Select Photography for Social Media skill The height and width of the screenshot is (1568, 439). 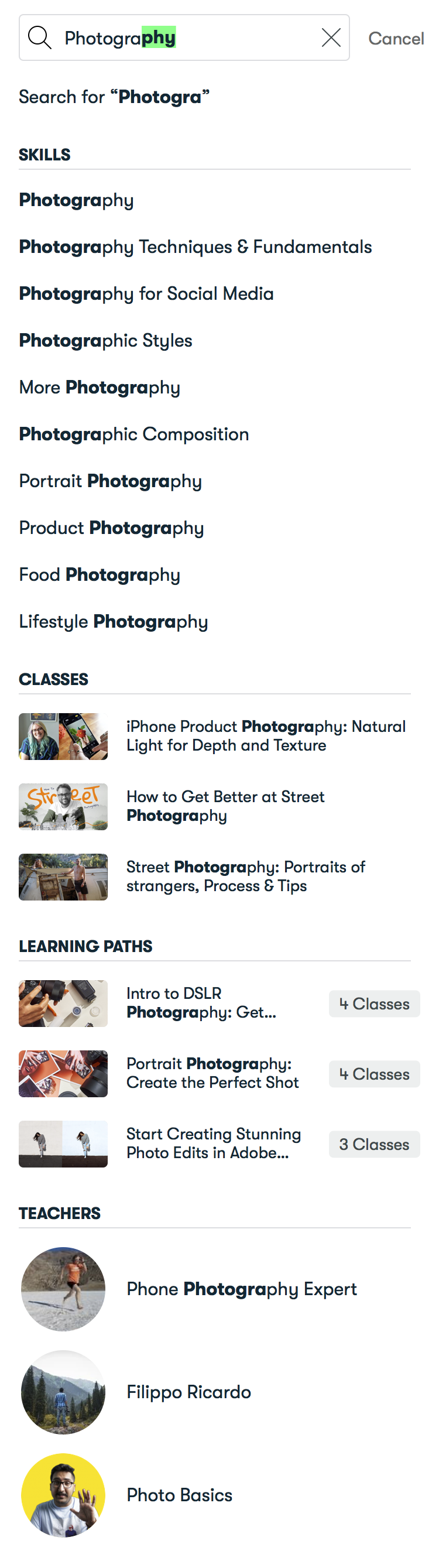(x=146, y=293)
